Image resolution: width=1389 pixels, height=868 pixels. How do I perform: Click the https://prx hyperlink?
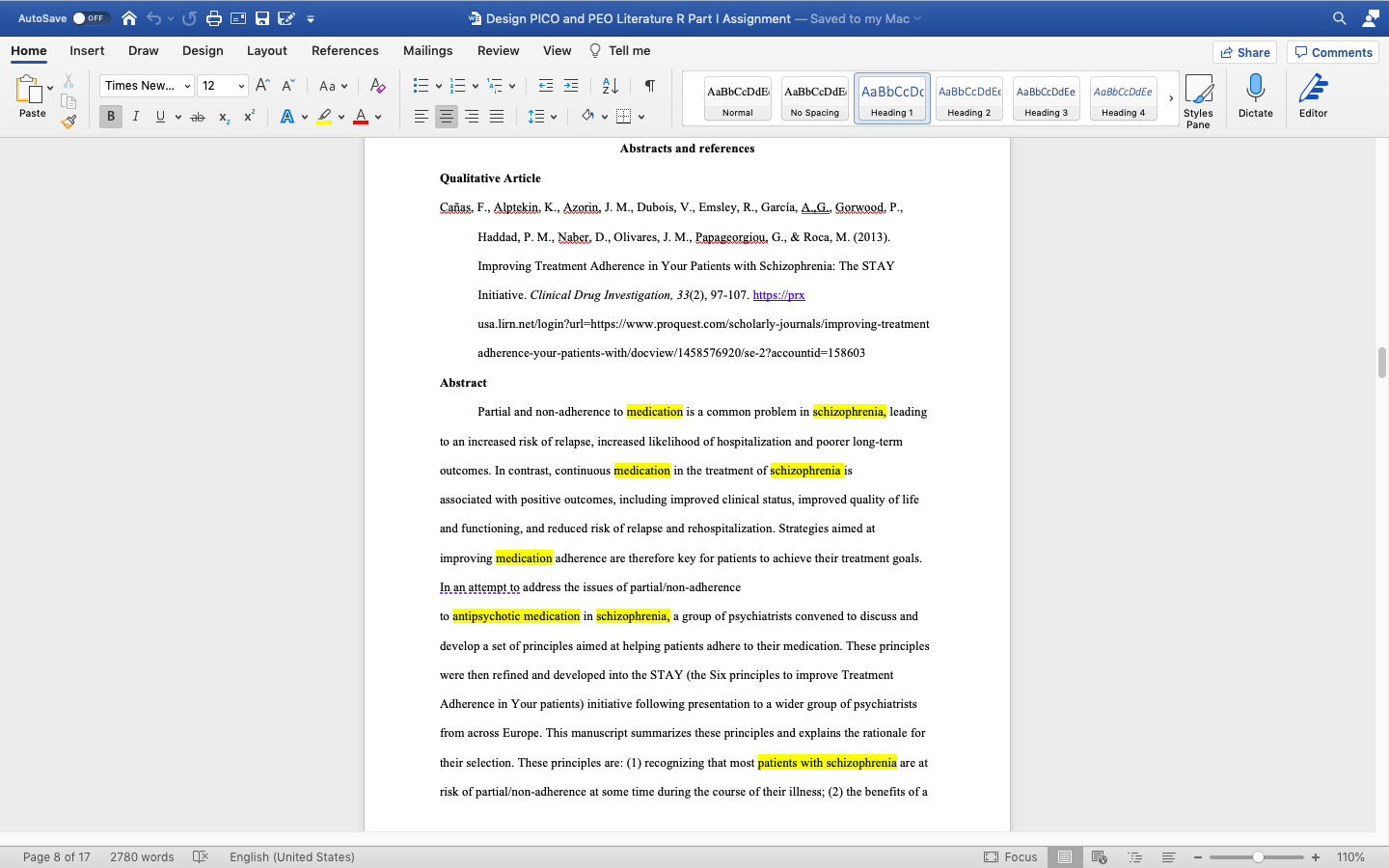click(778, 294)
